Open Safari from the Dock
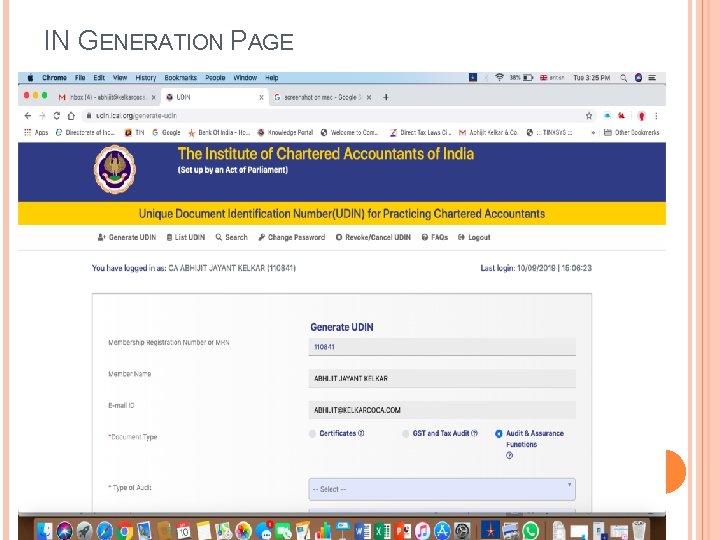The height and width of the screenshot is (540, 720). click(105, 531)
